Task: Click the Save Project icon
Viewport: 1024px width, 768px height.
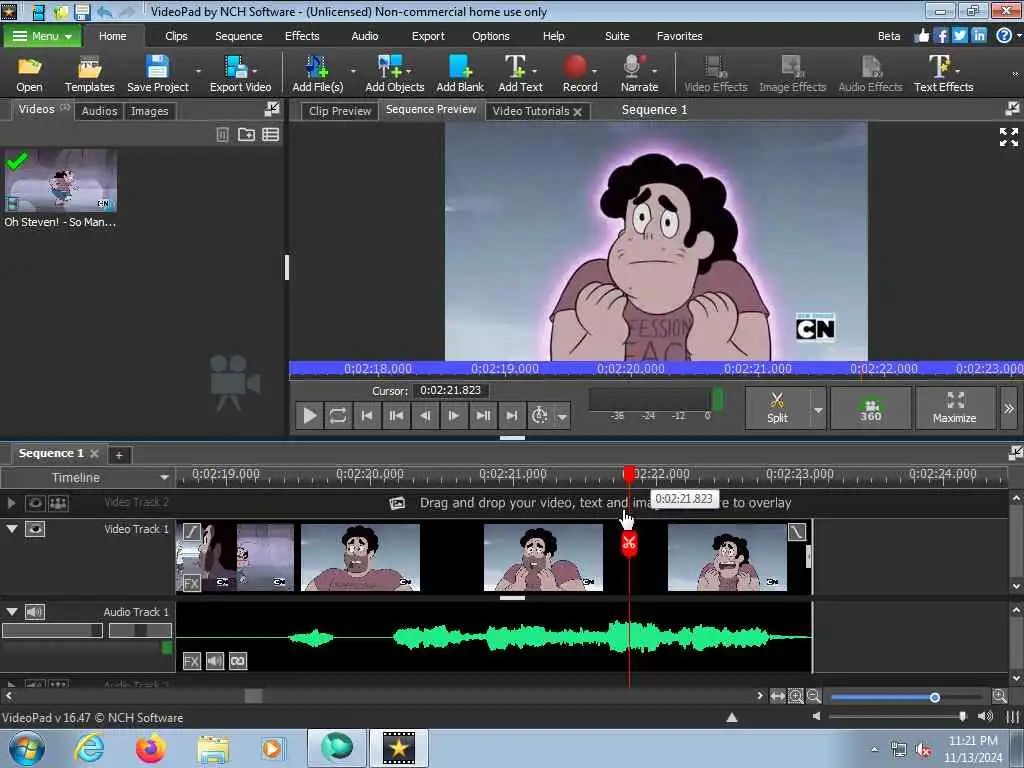Action: [157, 74]
